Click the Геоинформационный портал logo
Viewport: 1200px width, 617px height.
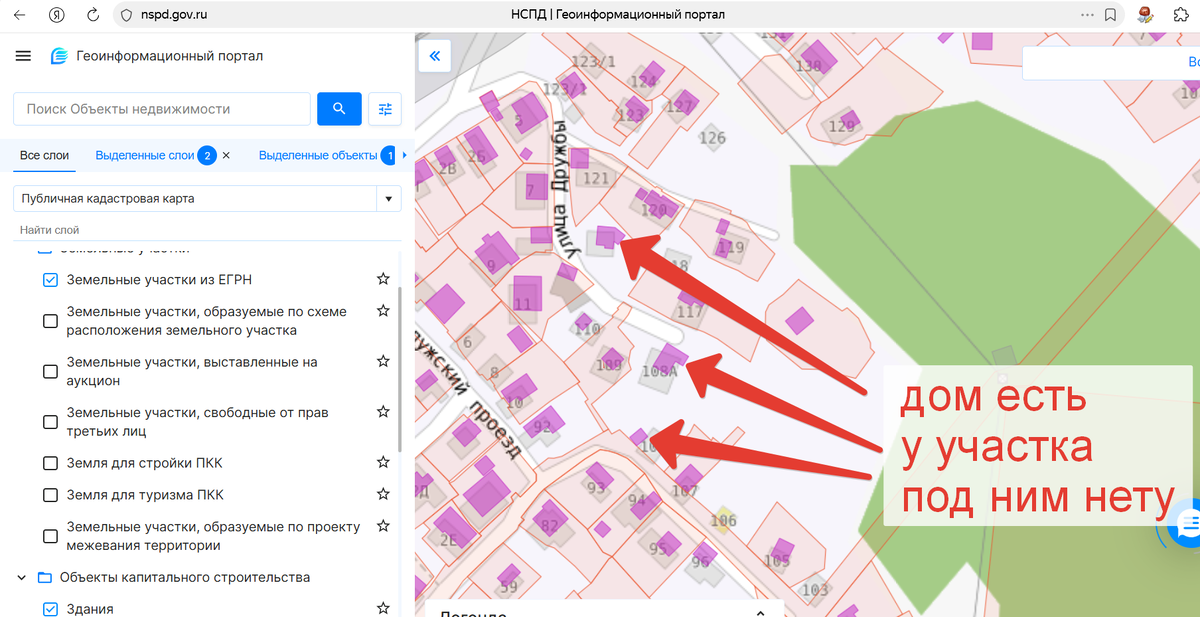point(60,56)
